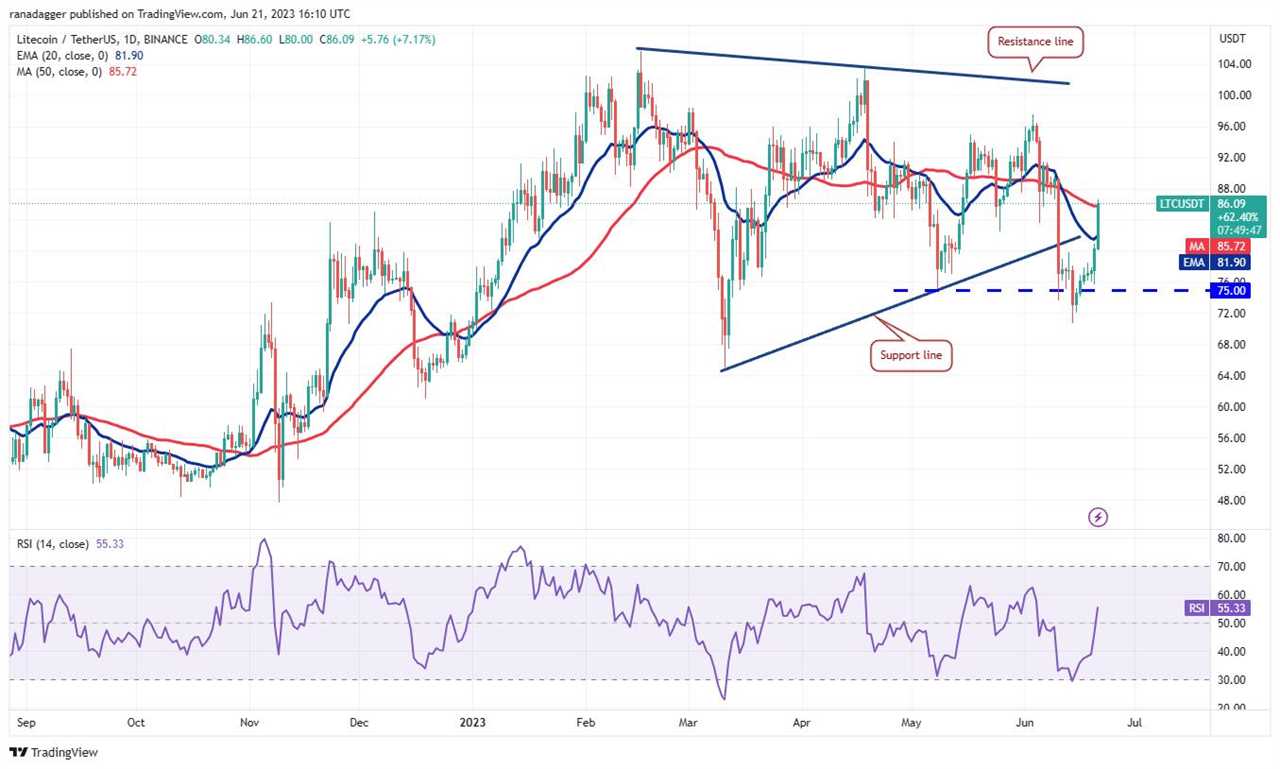
Task: Select the 'Resistance line' callout label
Action: (x=1037, y=42)
